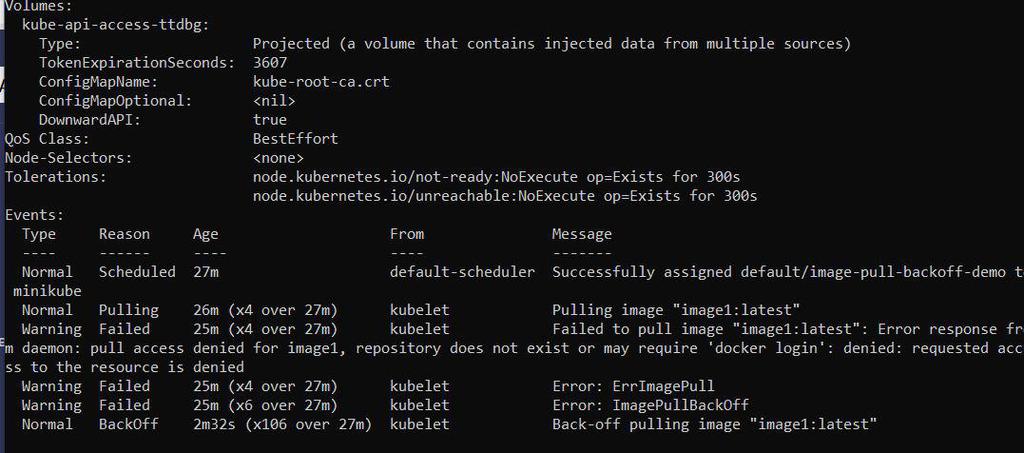1024x453 pixels.
Task: Select the Error: ErrImagePull message
Action: click(x=633, y=386)
